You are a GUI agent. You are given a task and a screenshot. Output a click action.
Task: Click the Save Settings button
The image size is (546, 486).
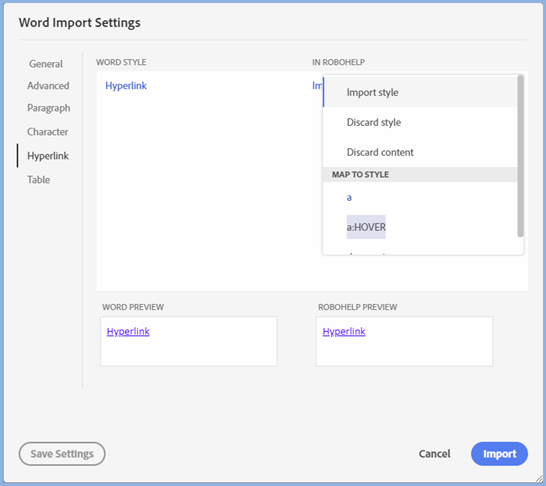[x=62, y=454]
